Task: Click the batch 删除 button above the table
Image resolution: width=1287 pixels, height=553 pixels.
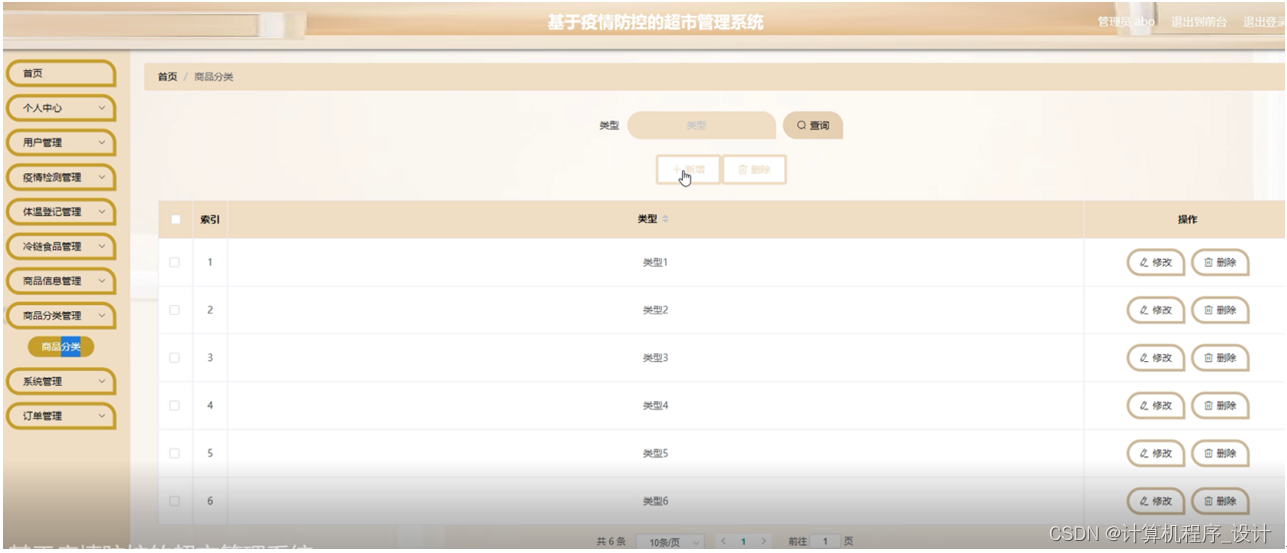Action: [x=754, y=170]
